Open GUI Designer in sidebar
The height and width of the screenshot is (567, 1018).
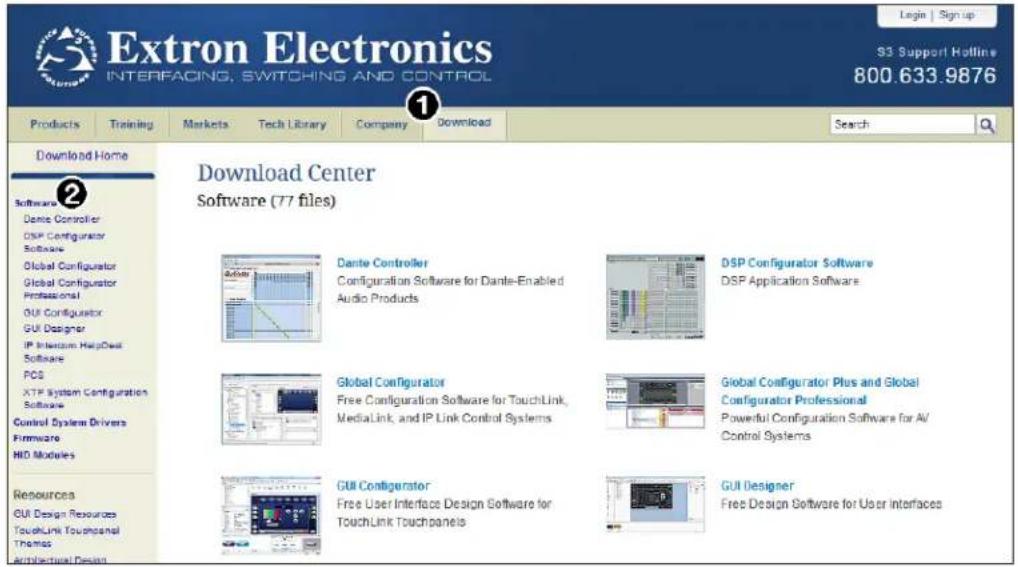[55, 329]
